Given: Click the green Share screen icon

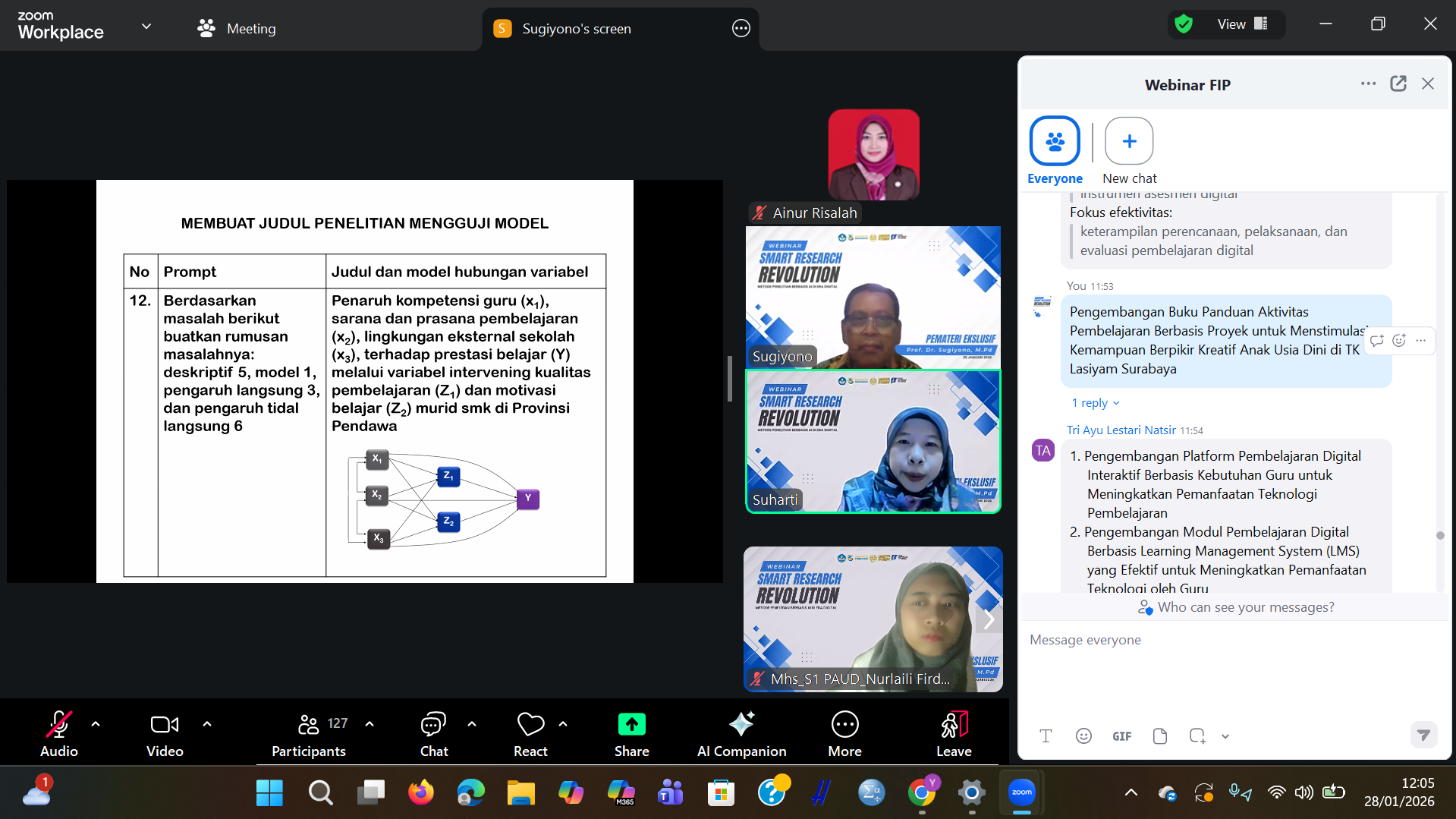Looking at the screenshot, I should point(631,725).
